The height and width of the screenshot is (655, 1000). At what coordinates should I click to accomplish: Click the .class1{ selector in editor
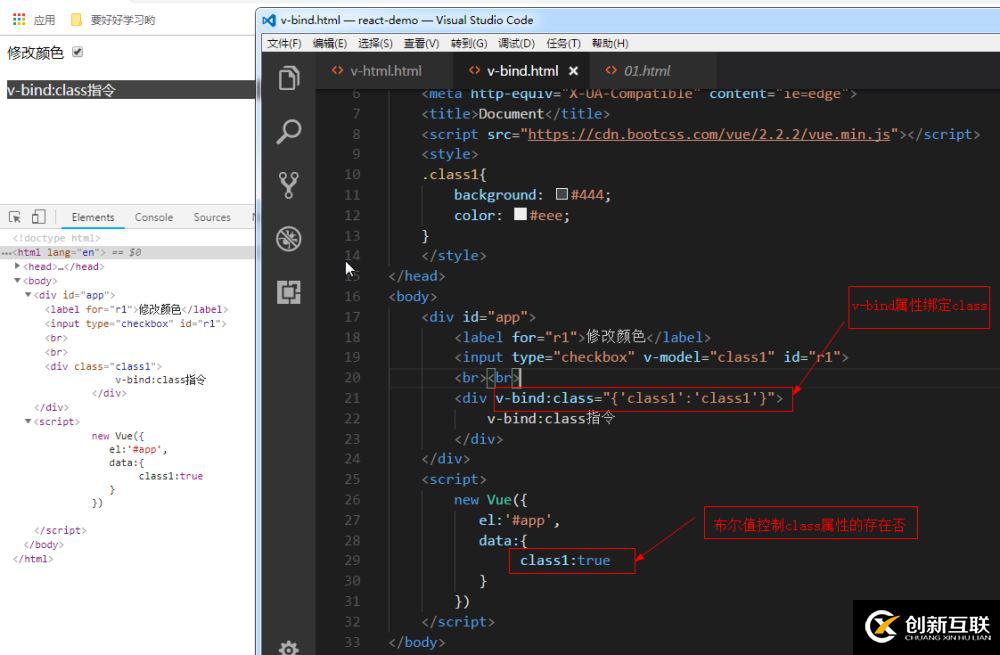[x=454, y=174]
